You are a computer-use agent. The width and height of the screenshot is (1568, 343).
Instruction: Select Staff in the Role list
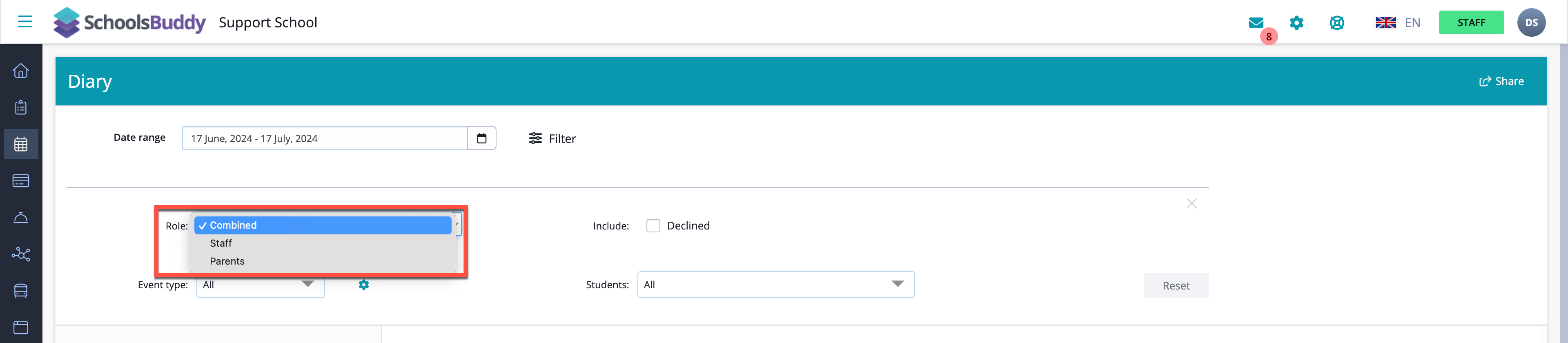[221, 243]
